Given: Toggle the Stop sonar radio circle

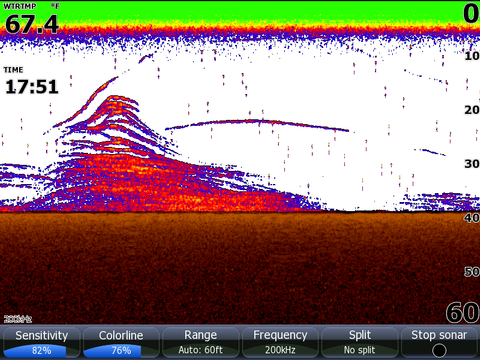Looking at the screenshot, I should click(439, 351).
